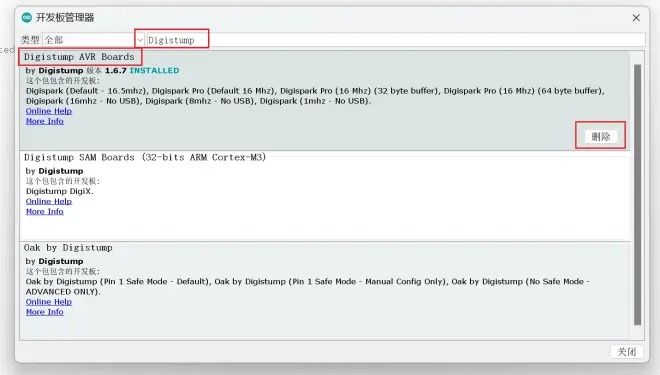Close the 开发板管理器 dialog with X
Viewport: 660px width, 375px height.
click(636, 18)
